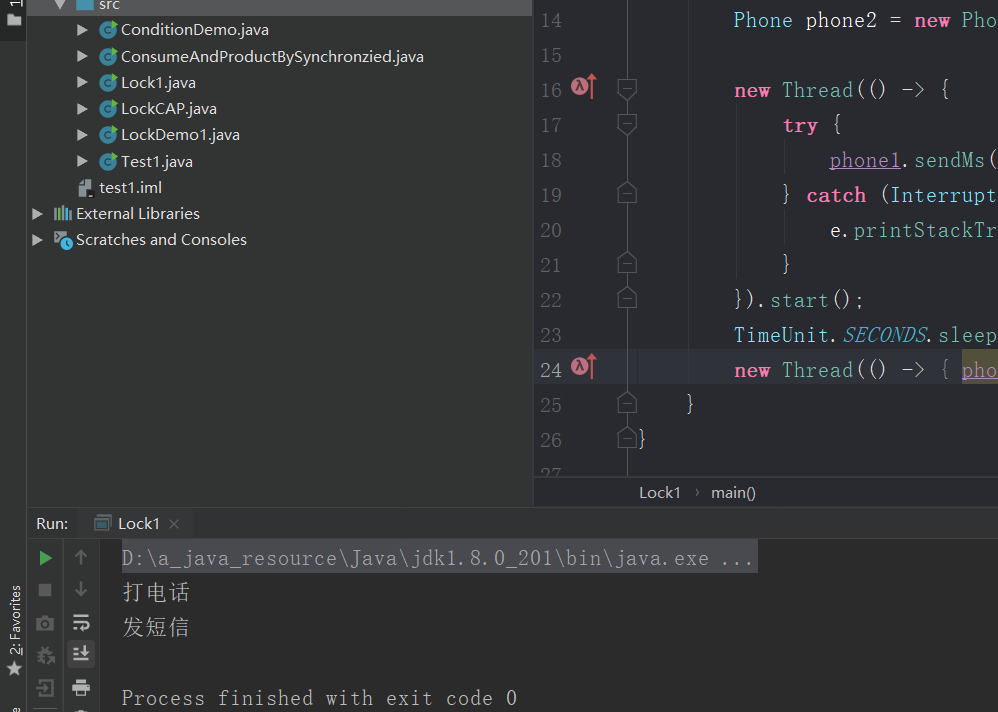This screenshot has width=998, height=712.
Task: Select Lock1.java in project tree
Action: [158, 83]
